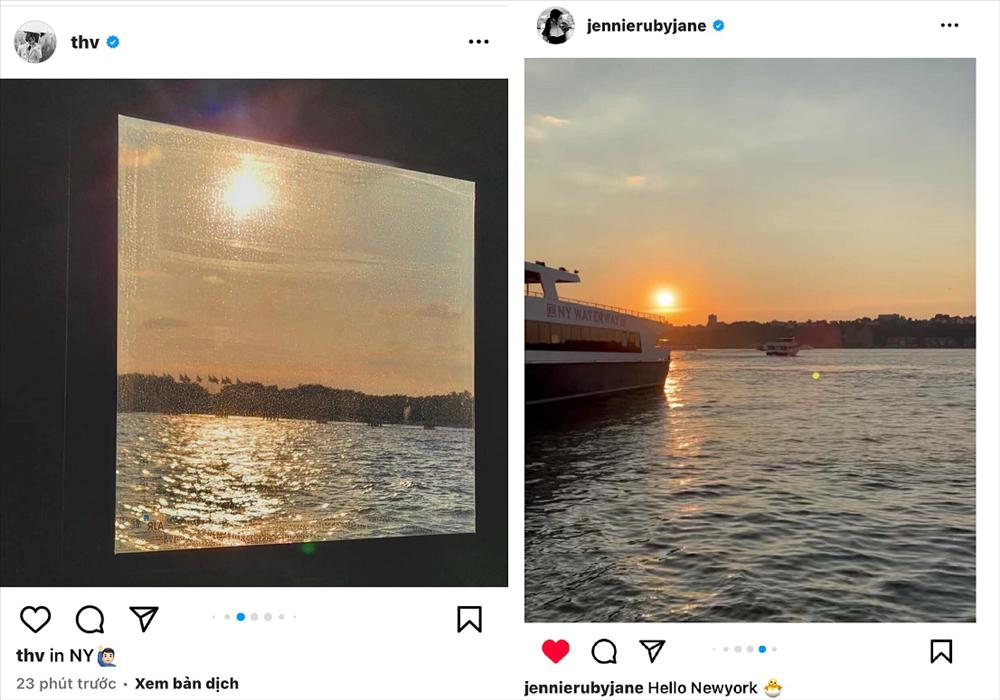Click "Xem bản dịch" to translate the caption
The image size is (1000, 700).
click(187, 684)
